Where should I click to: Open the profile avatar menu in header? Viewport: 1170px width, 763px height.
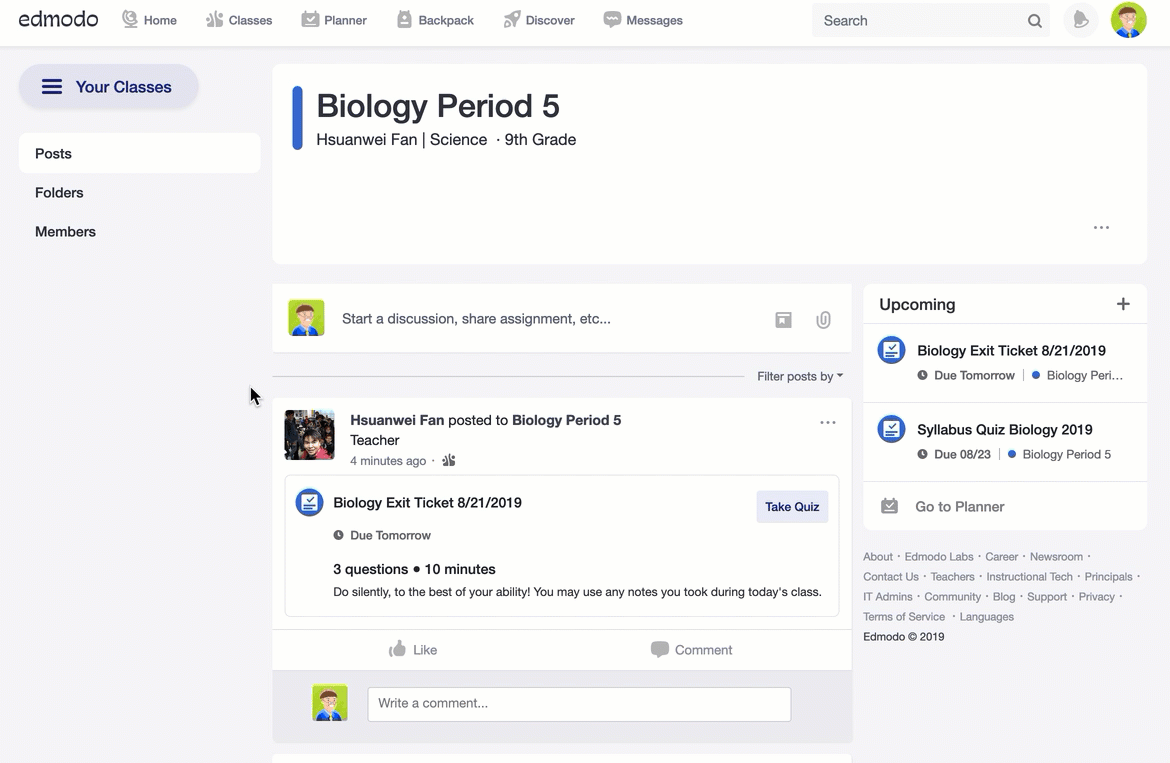pyautogui.click(x=1128, y=20)
